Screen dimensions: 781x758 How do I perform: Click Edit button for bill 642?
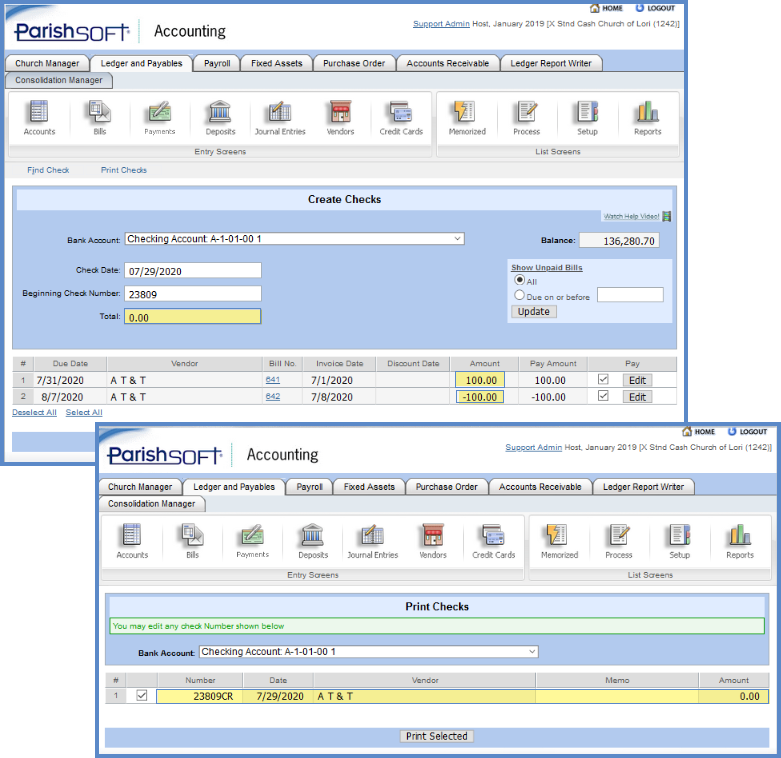(x=637, y=397)
